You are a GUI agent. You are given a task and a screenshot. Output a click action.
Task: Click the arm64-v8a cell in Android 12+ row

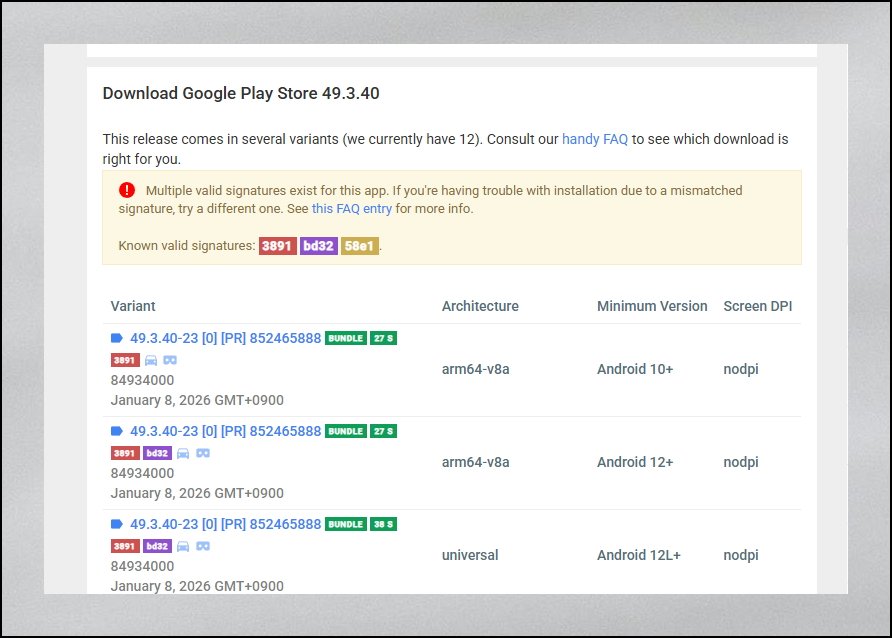476,462
